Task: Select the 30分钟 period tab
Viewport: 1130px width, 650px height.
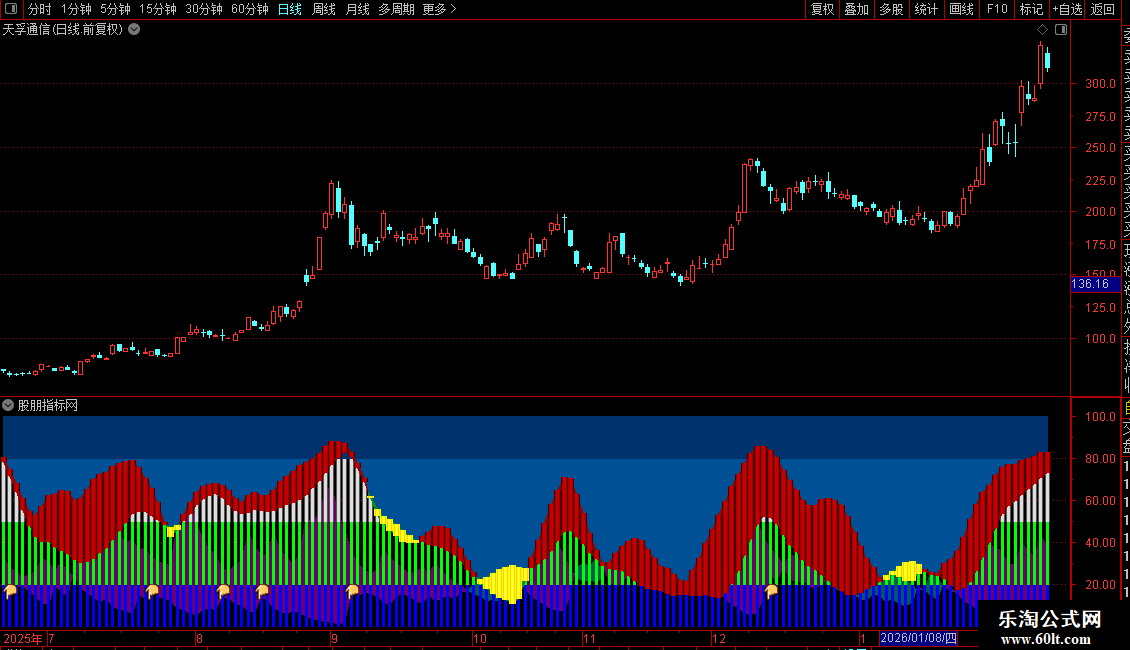Action: pyautogui.click(x=204, y=9)
